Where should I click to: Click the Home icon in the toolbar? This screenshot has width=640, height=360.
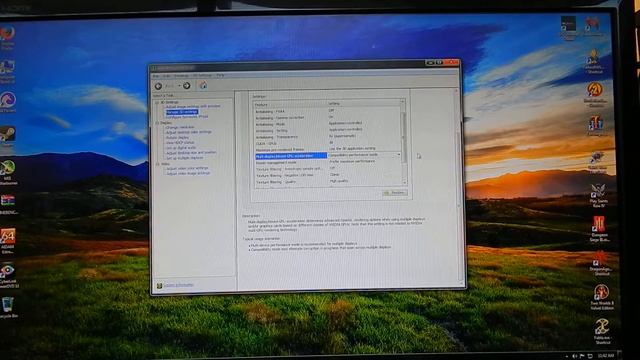(x=203, y=85)
